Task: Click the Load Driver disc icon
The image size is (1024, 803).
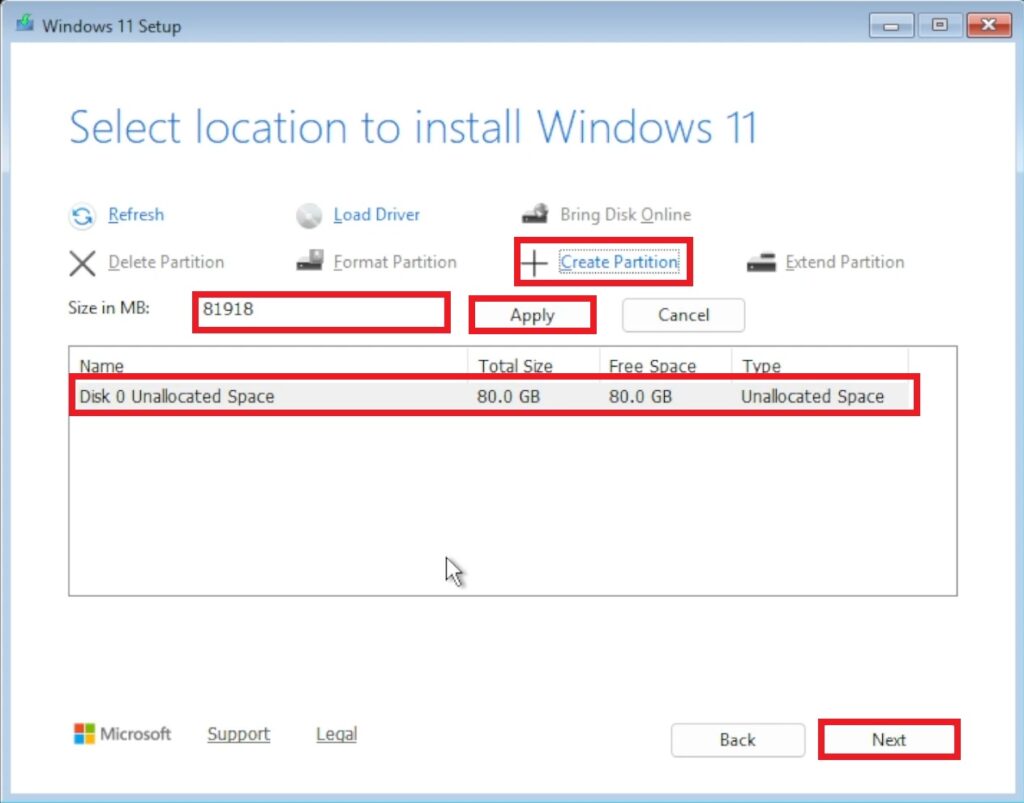Action: pos(309,215)
